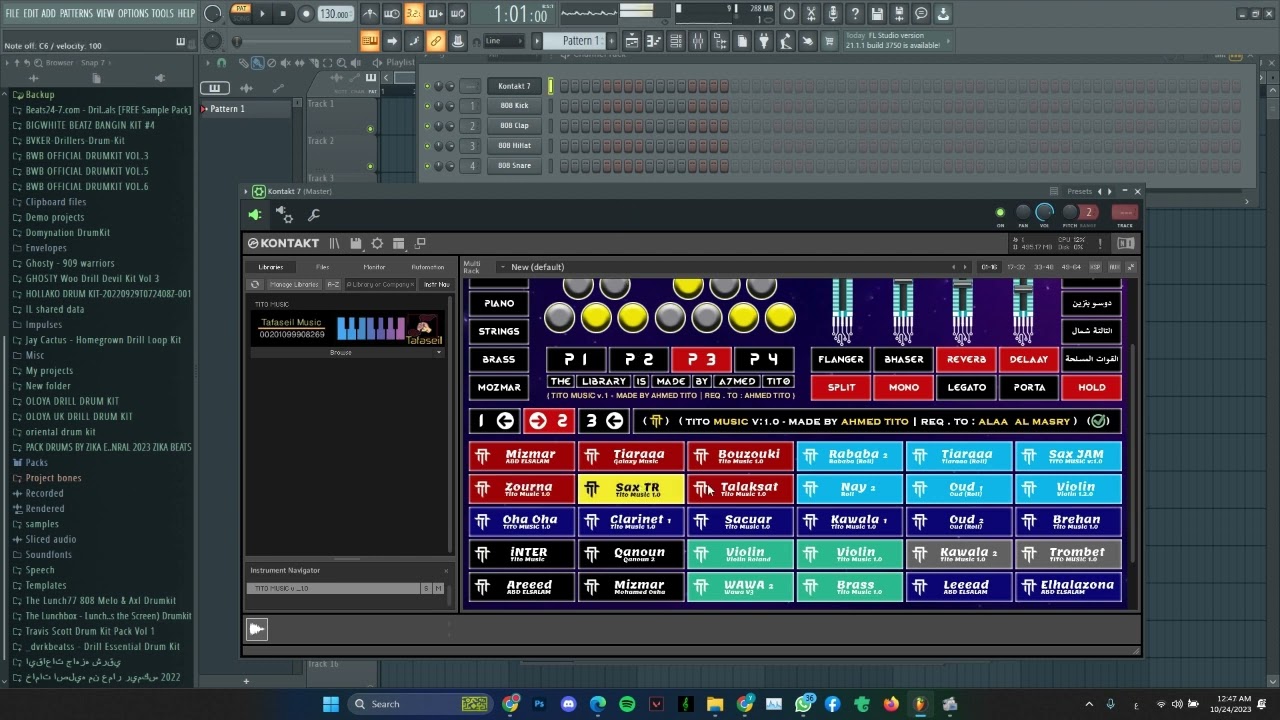
Task: Edit the 130 tempo field
Action: tap(335, 14)
